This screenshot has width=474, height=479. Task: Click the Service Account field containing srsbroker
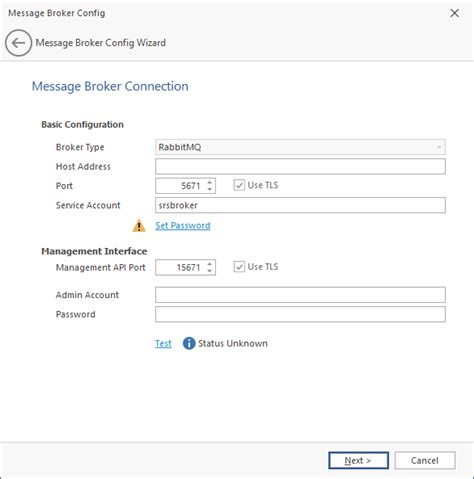(300, 205)
